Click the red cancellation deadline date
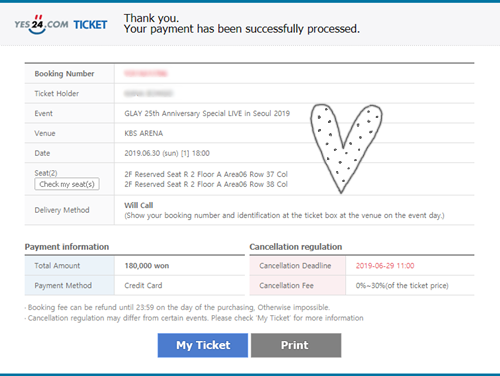The height and width of the screenshot is (376, 500). [x=385, y=266]
